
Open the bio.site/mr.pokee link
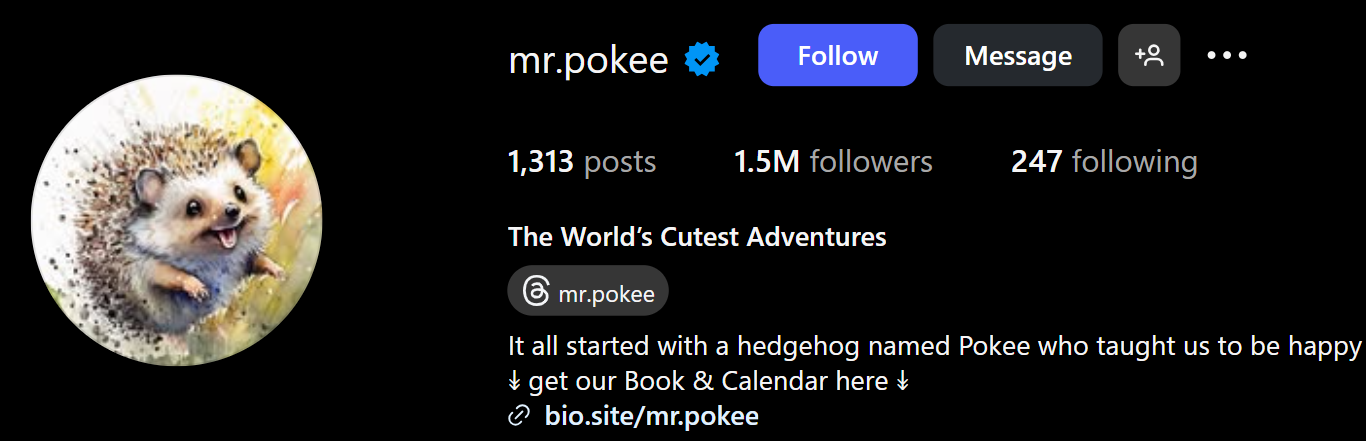(x=651, y=416)
